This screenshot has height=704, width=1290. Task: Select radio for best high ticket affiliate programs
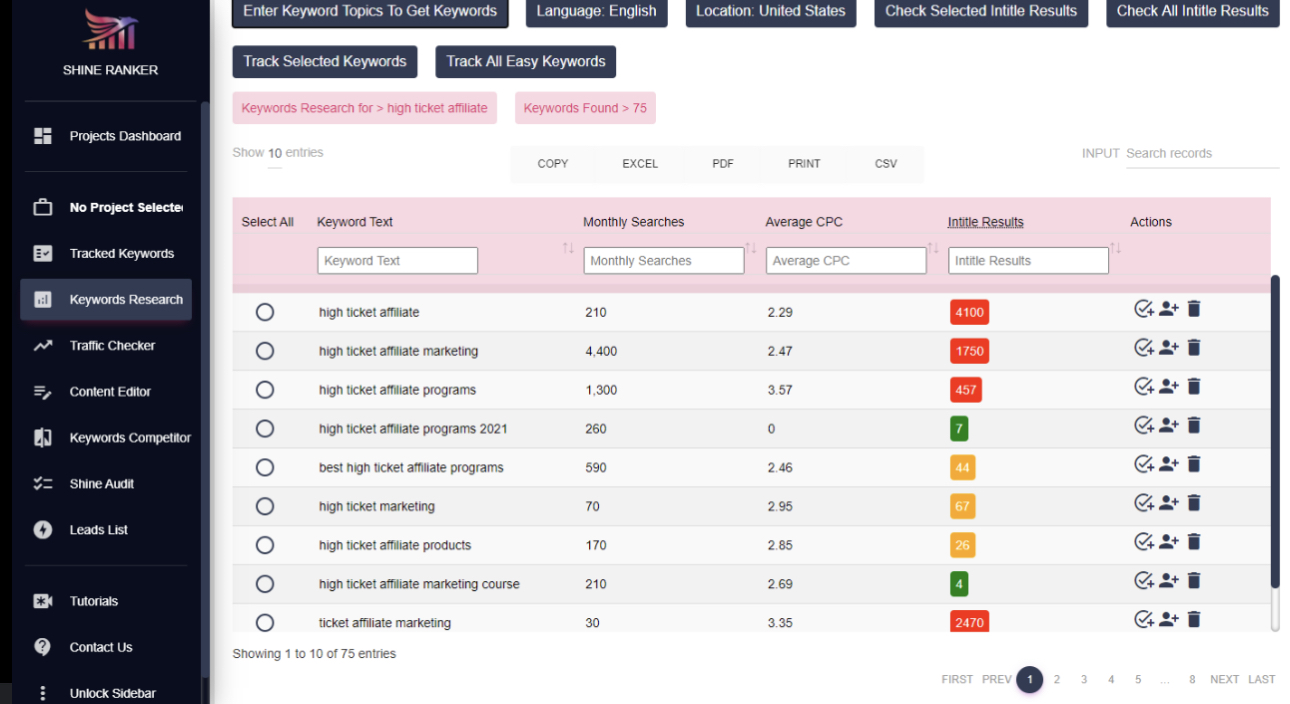click(x=265, y=467)
